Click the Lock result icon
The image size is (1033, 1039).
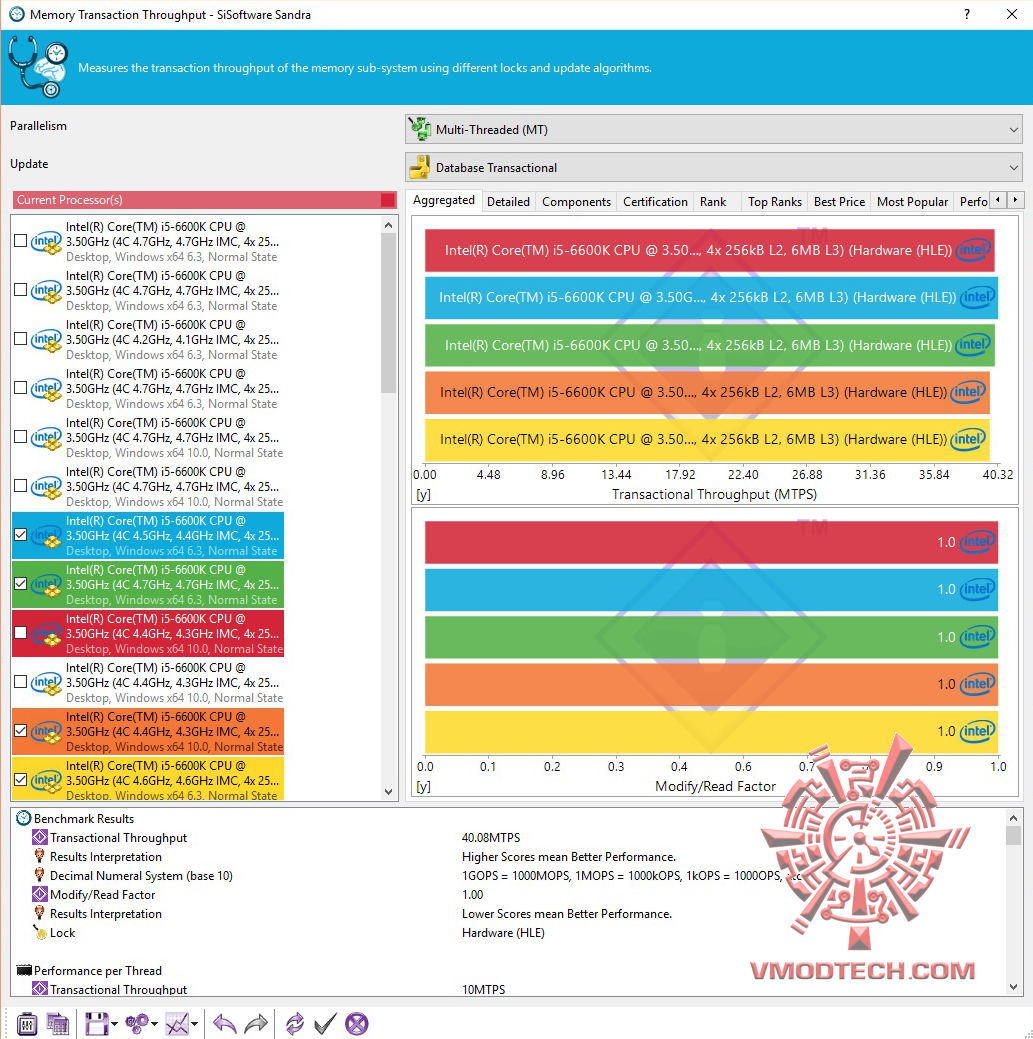coord(40,932)
